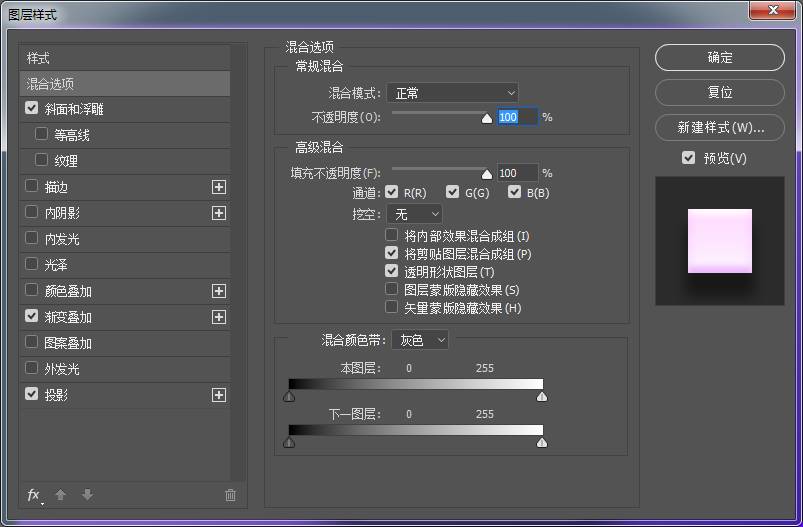
Task: Move effect up with the up arrow
Action: 60,495
